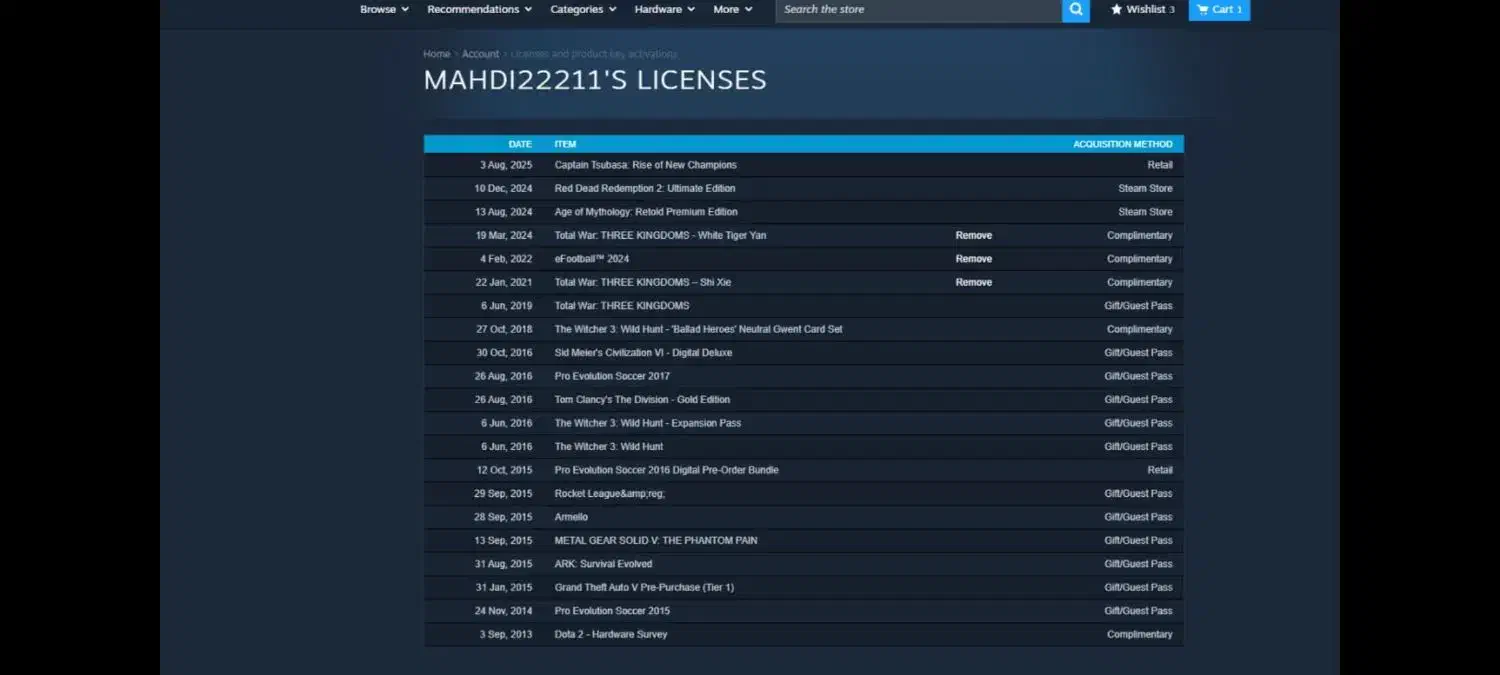1500x675 pixels.
Task: Expand the More menu
Action: click(732, 10)
